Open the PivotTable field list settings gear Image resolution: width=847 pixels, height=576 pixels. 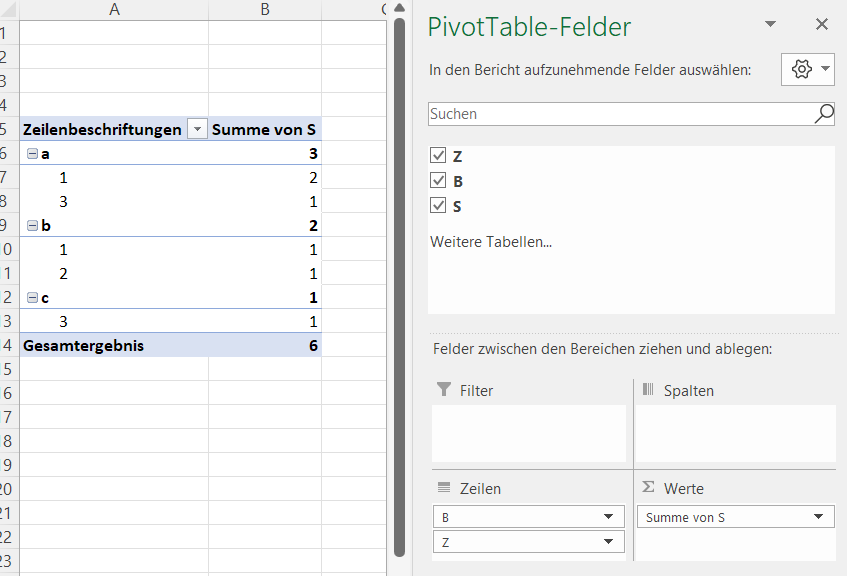(x=801, y=70)
